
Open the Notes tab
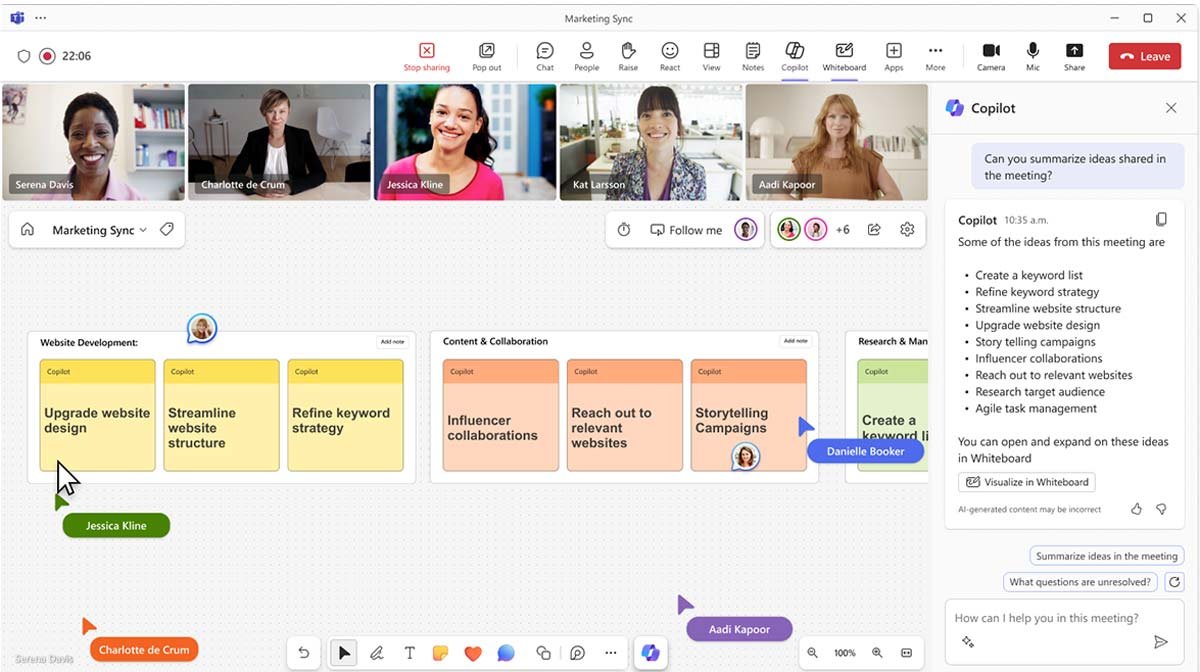[x=753, y=55]
